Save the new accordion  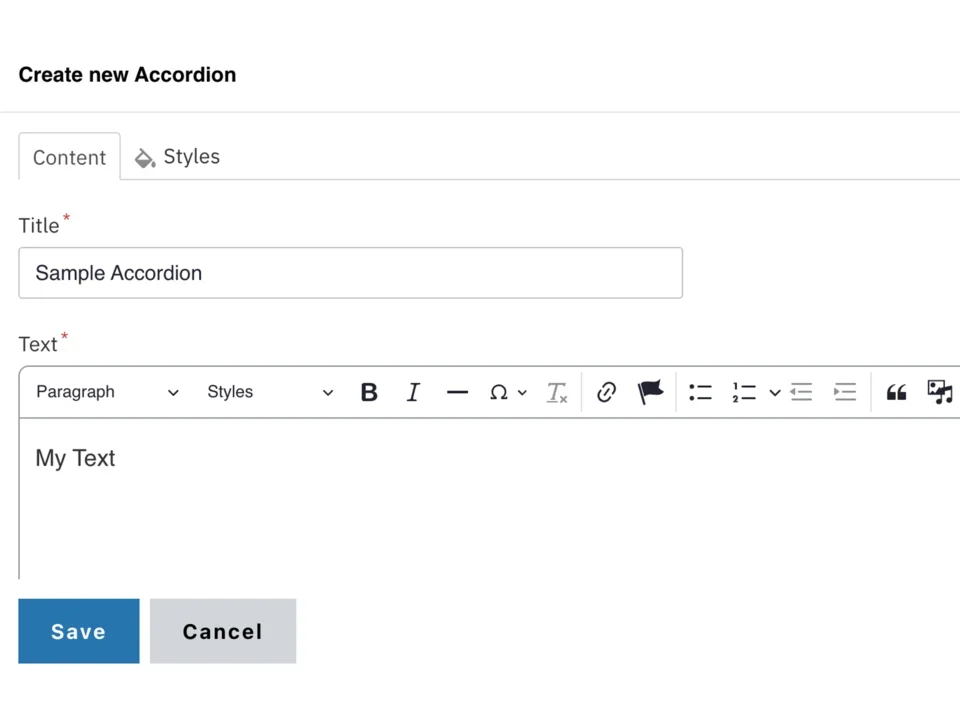tap(78, 631)
